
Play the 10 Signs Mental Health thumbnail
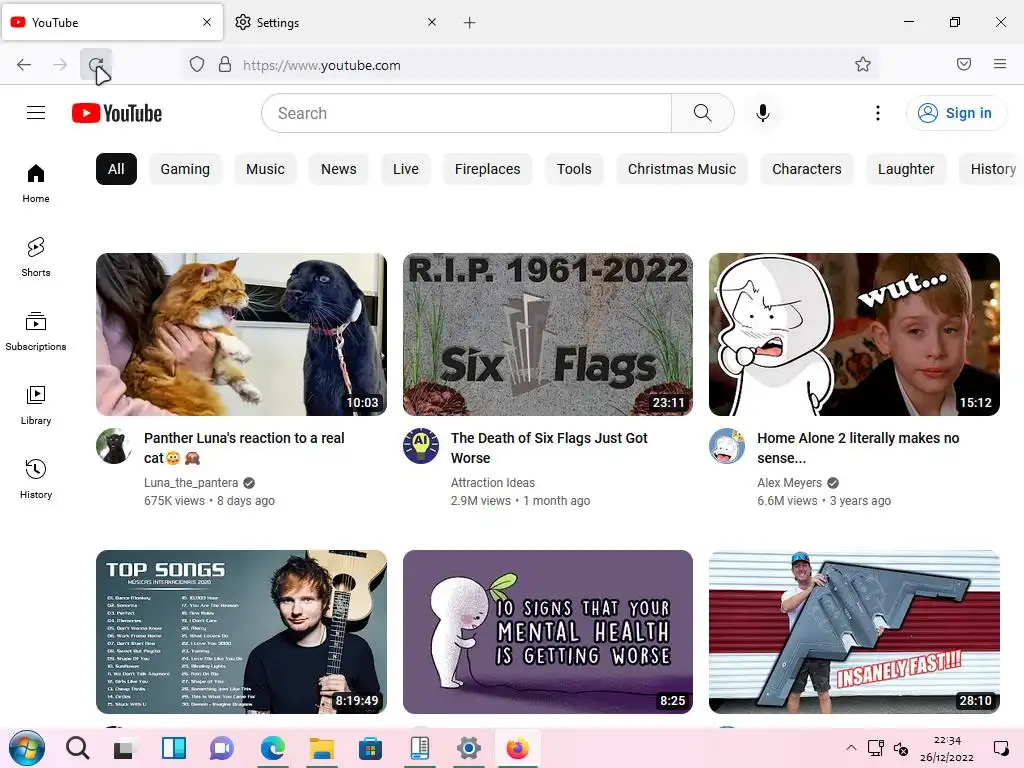[x=547, y=632]
